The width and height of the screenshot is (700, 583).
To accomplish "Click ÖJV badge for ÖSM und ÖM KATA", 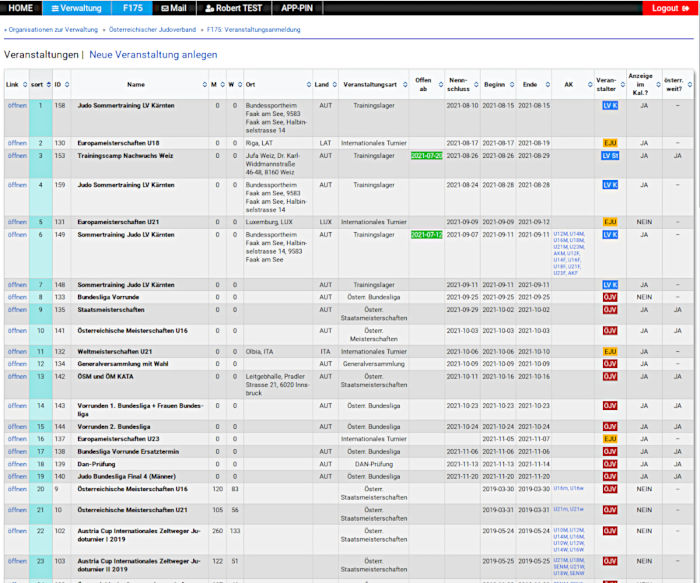I will click(x=610, y=377).
